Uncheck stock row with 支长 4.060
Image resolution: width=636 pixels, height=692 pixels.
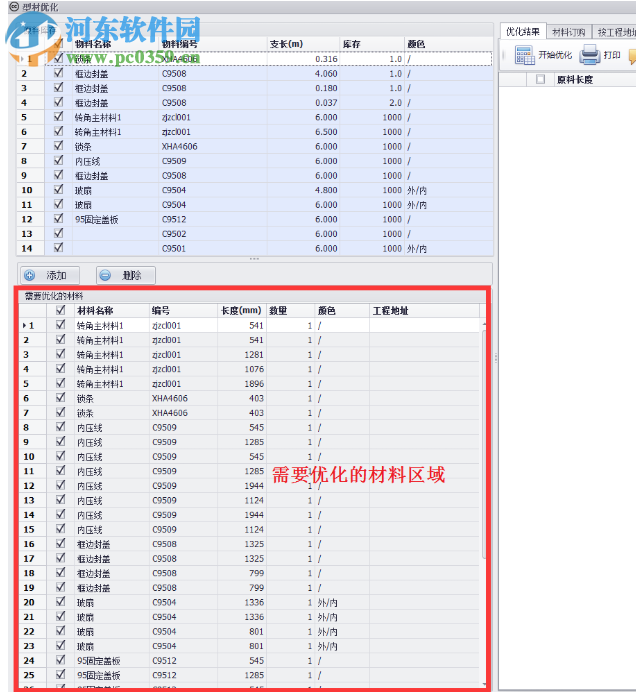58,73
